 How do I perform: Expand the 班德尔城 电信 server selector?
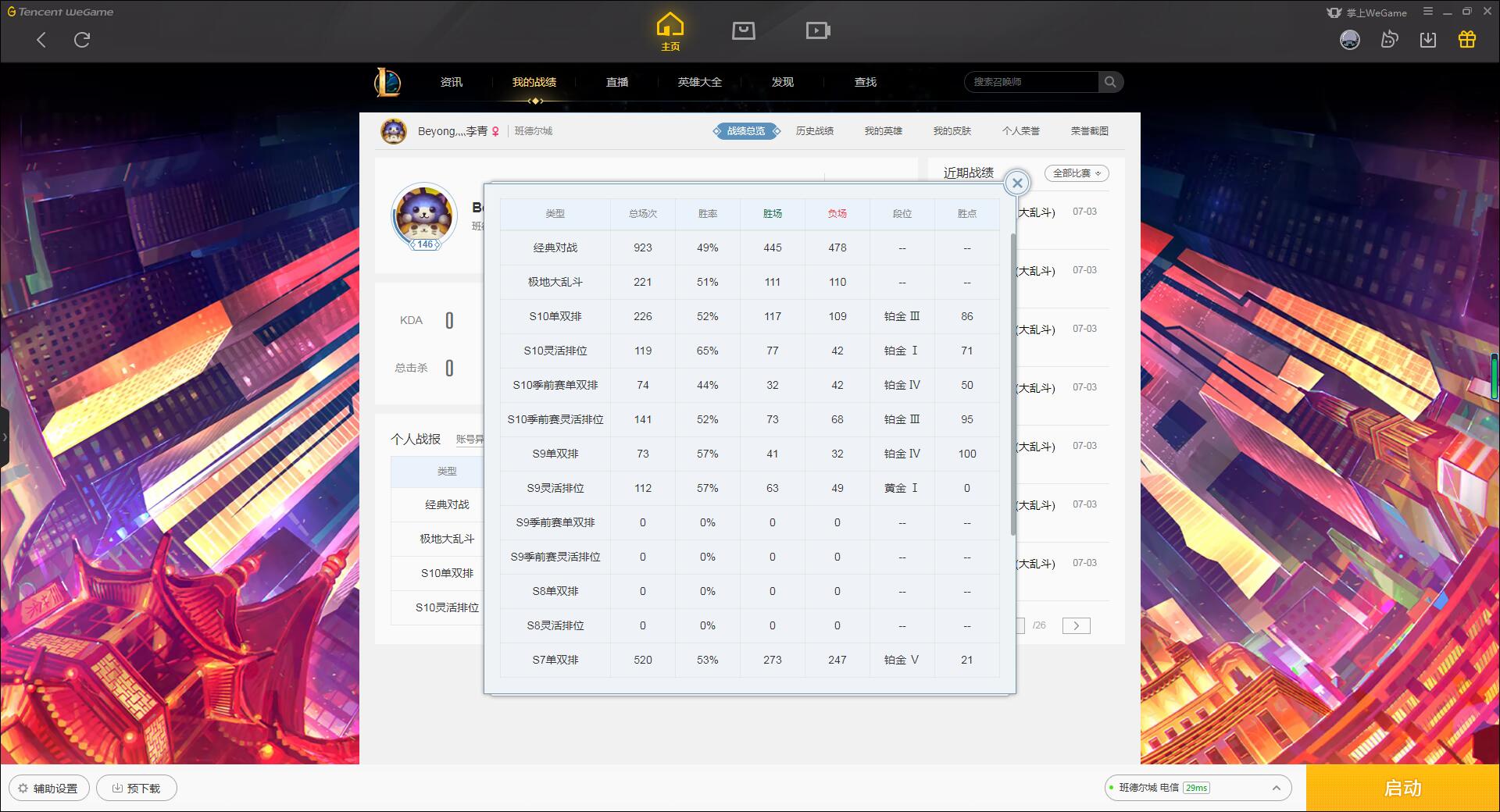click(x=1197, y=788)
